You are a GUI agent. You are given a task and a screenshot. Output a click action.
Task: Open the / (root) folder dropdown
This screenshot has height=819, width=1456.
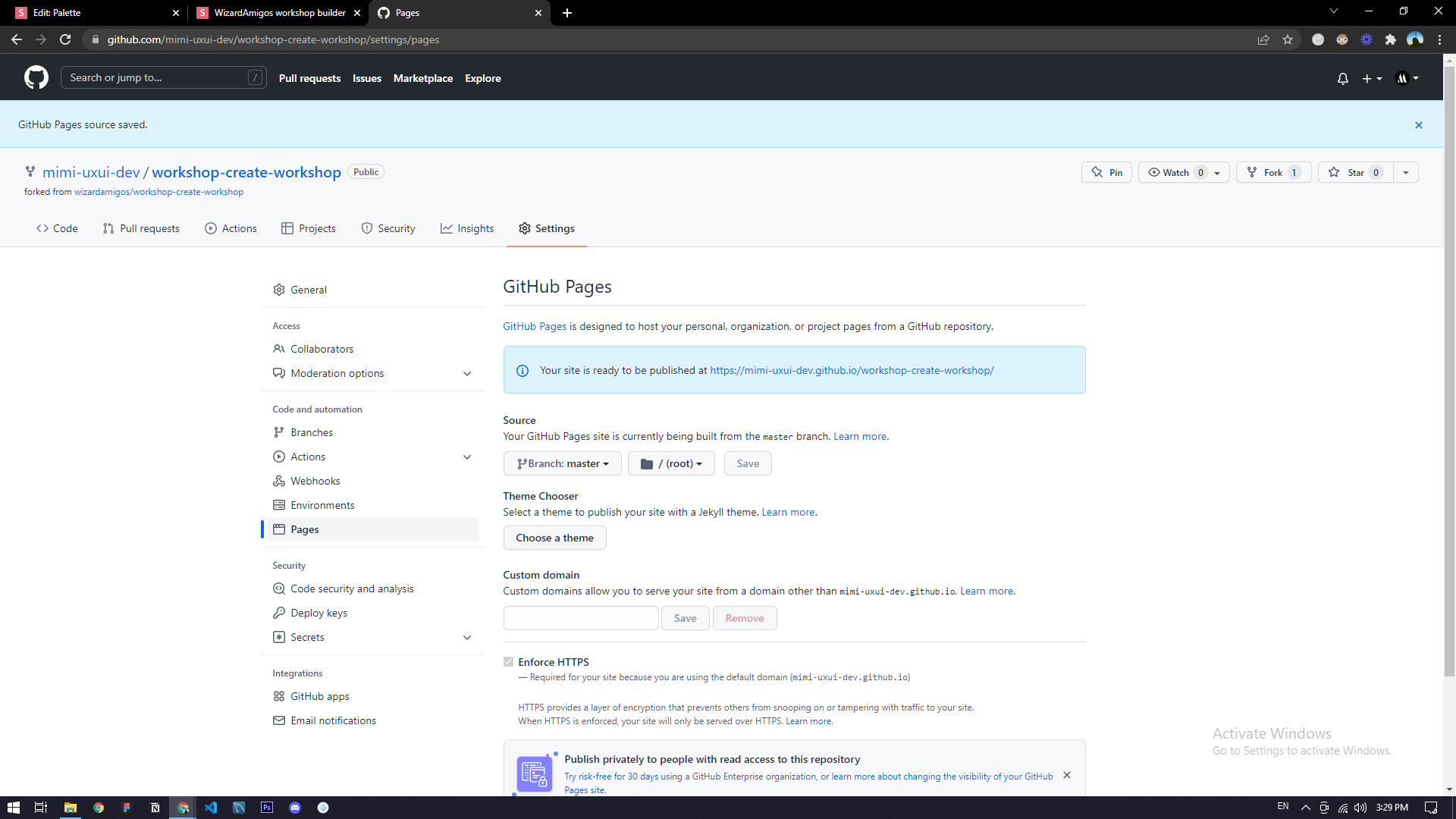671,463
